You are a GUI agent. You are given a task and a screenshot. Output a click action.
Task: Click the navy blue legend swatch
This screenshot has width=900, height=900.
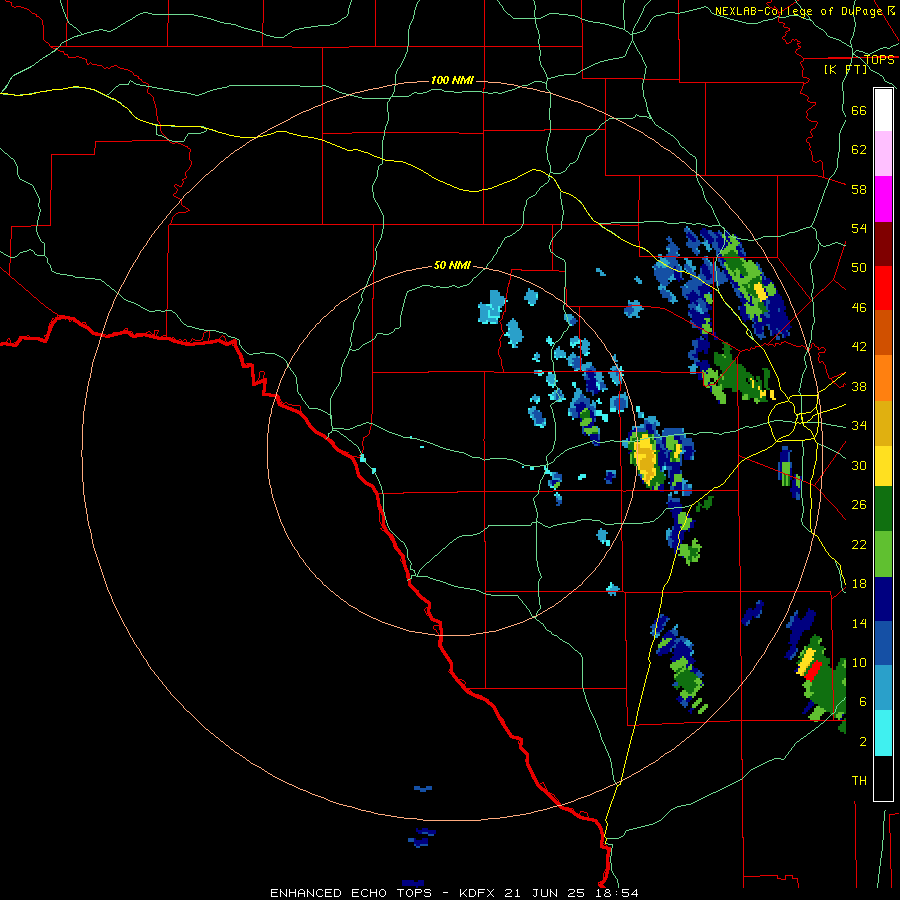pyautogui.click(x=883, y=599)
